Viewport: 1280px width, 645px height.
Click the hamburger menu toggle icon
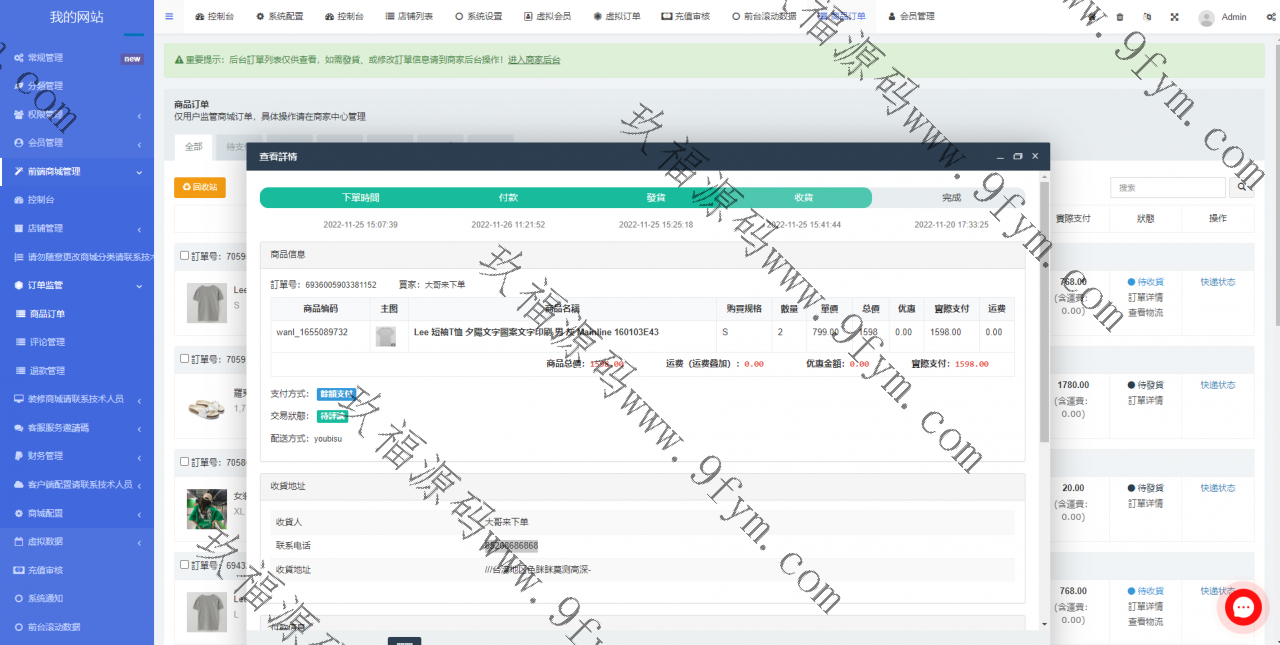(x=169, y=17)
